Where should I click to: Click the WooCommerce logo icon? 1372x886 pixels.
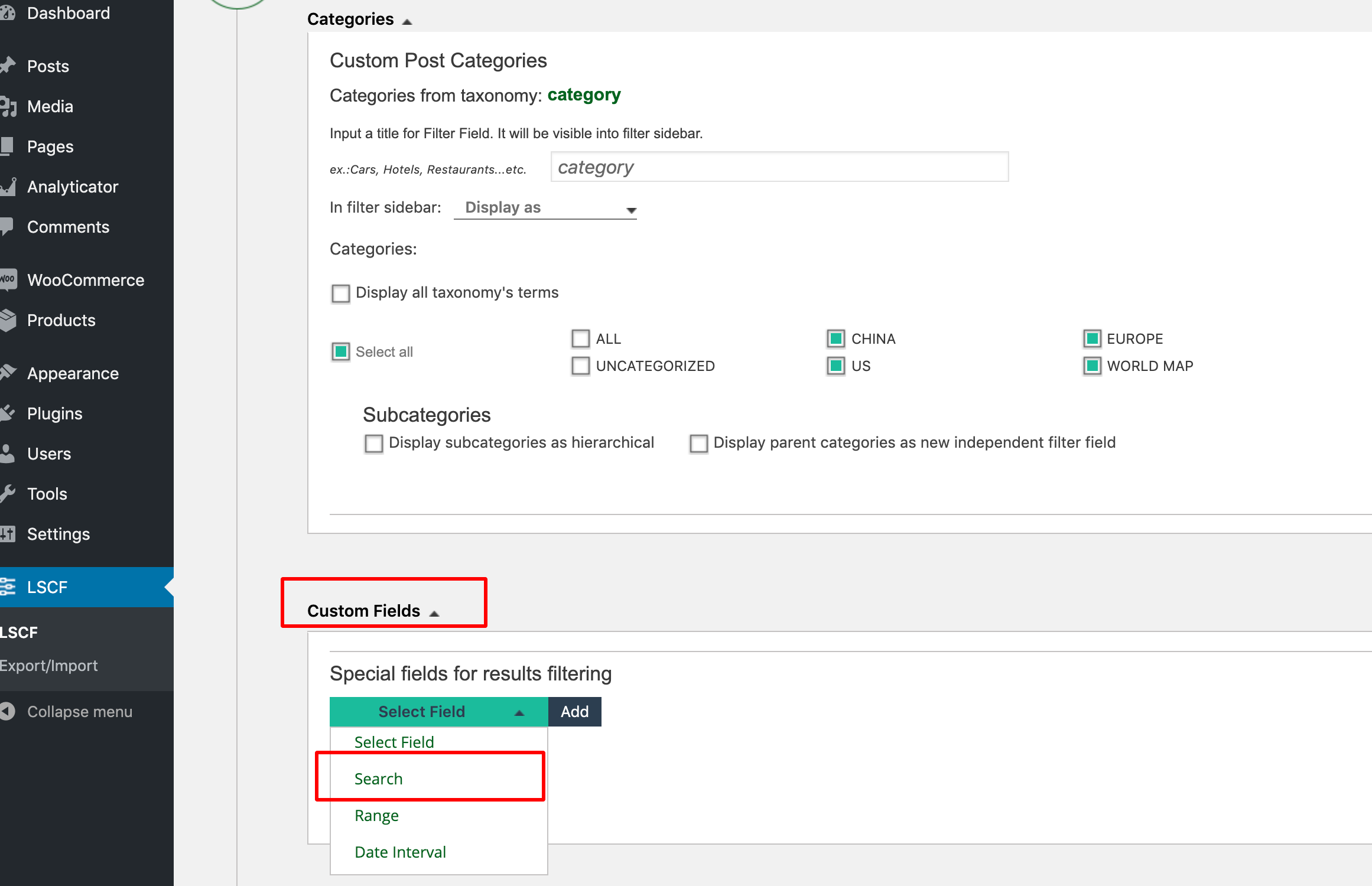(x=8, y=279)
